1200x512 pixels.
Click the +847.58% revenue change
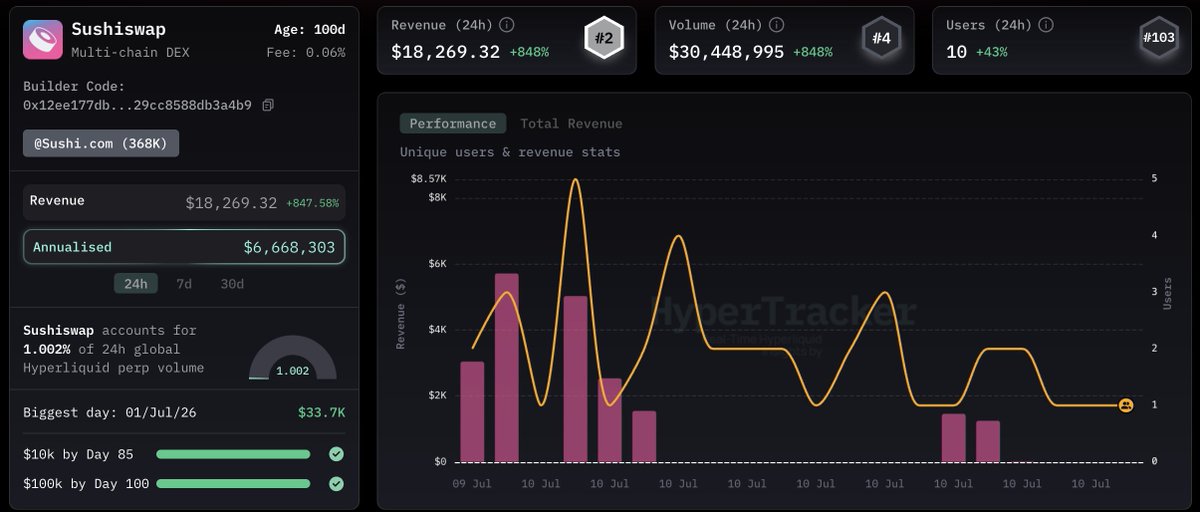pos(313,203)
